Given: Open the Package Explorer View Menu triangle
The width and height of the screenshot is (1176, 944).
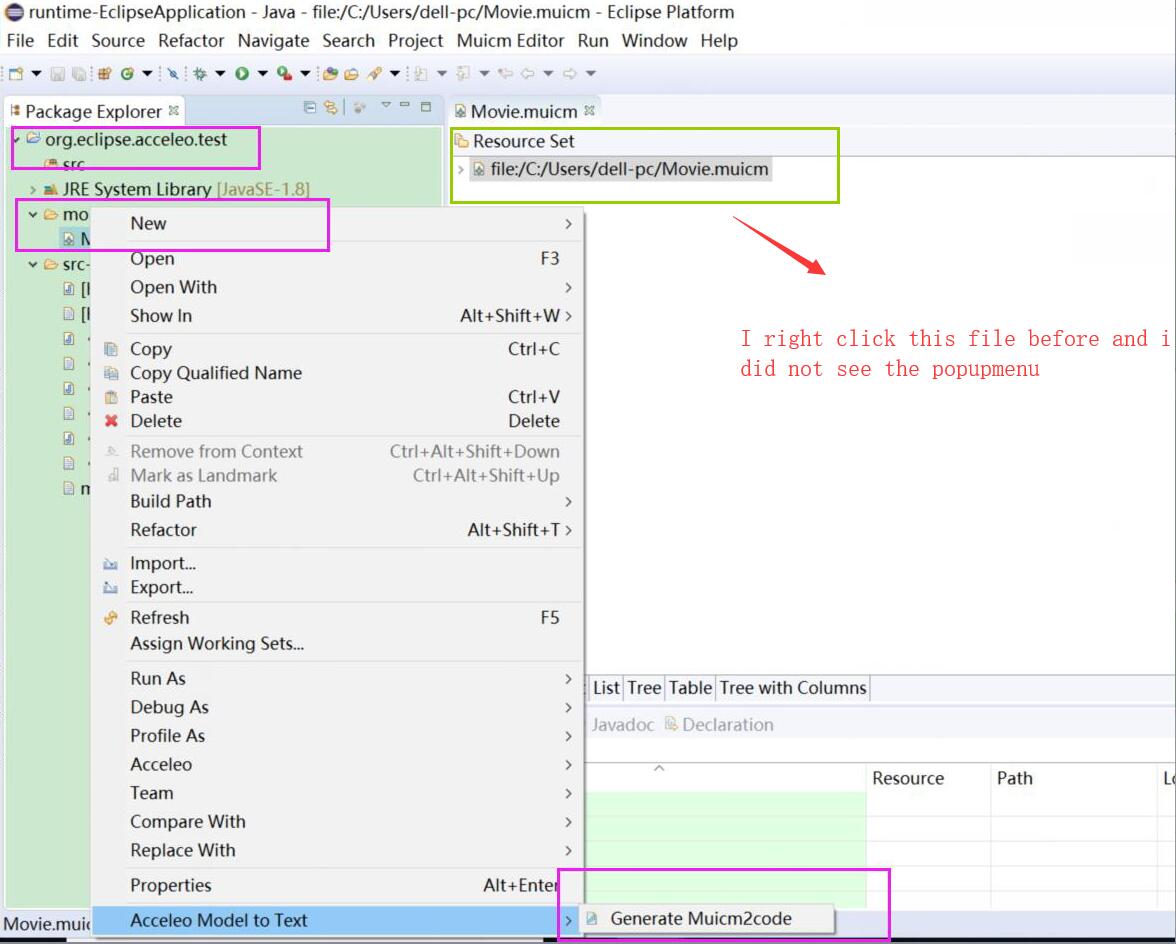Looking at the screenshot, I should tap(386, 106).
